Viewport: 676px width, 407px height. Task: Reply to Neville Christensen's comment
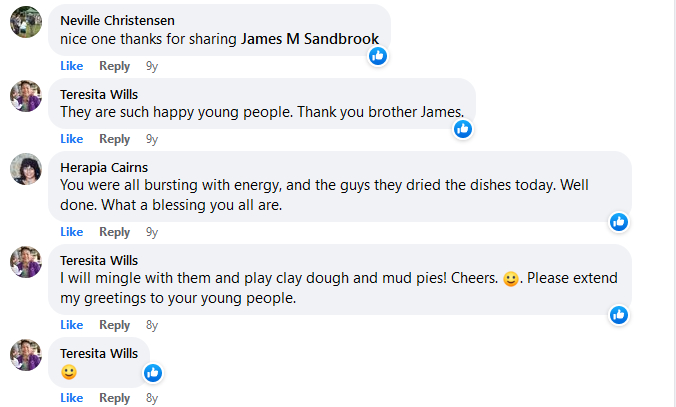pos(114,66)
